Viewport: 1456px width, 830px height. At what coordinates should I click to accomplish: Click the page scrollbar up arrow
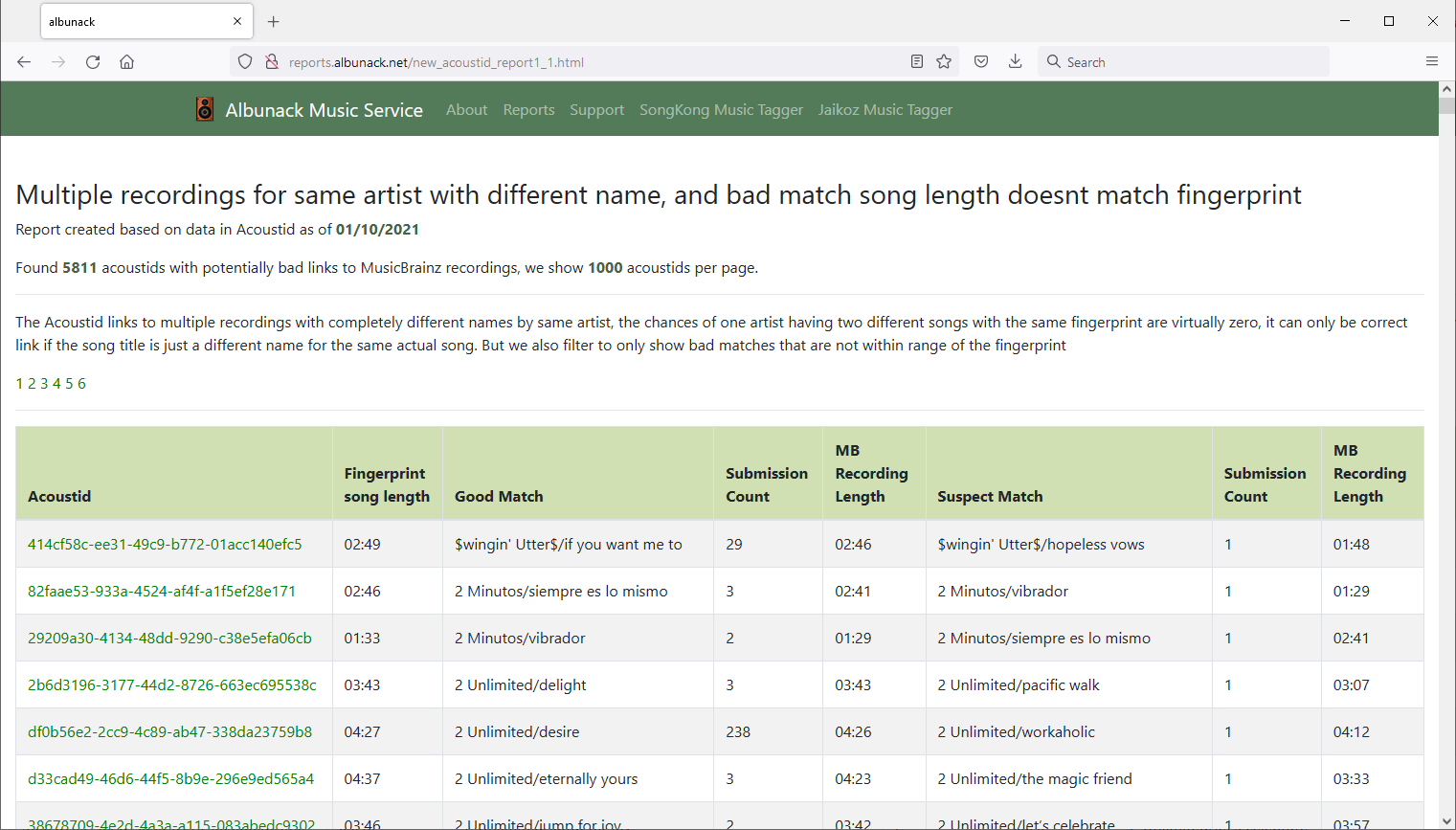click(x=1446, y=89)
